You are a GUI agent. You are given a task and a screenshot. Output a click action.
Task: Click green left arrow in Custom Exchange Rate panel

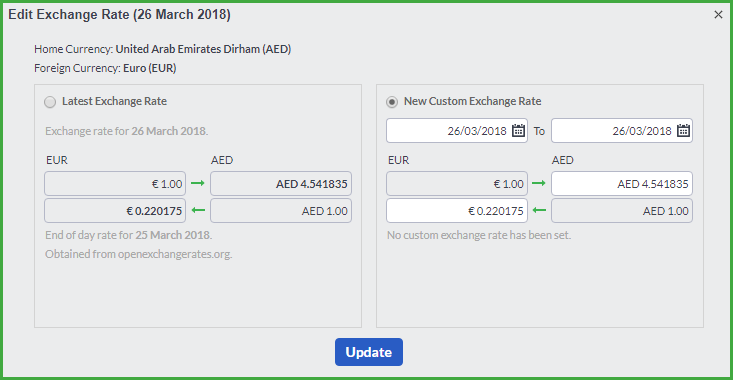click(539, 210)
